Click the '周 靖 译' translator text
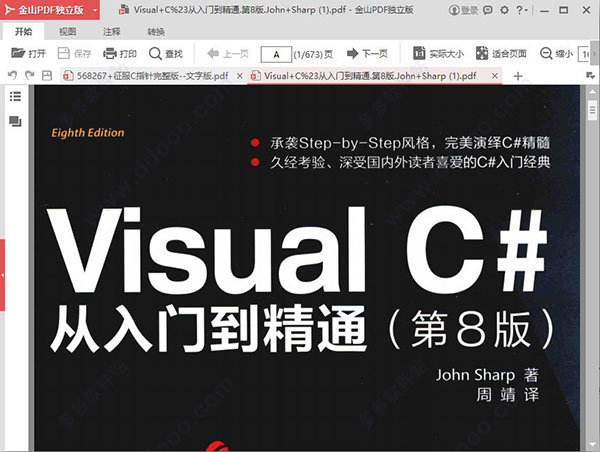Viewport: 600px width, 452px height. 507,395
